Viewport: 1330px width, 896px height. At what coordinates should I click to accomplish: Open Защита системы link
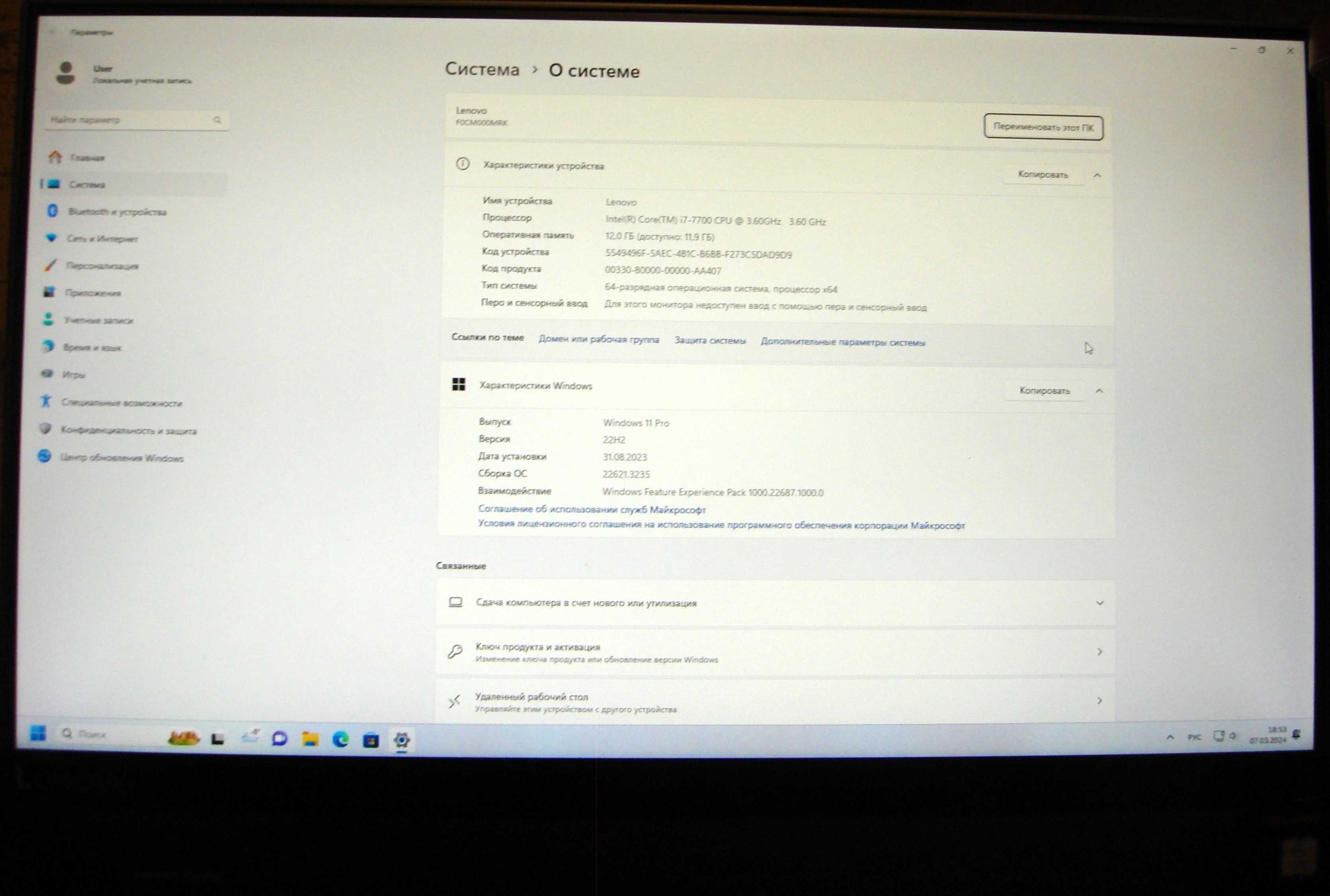(710, 341)
